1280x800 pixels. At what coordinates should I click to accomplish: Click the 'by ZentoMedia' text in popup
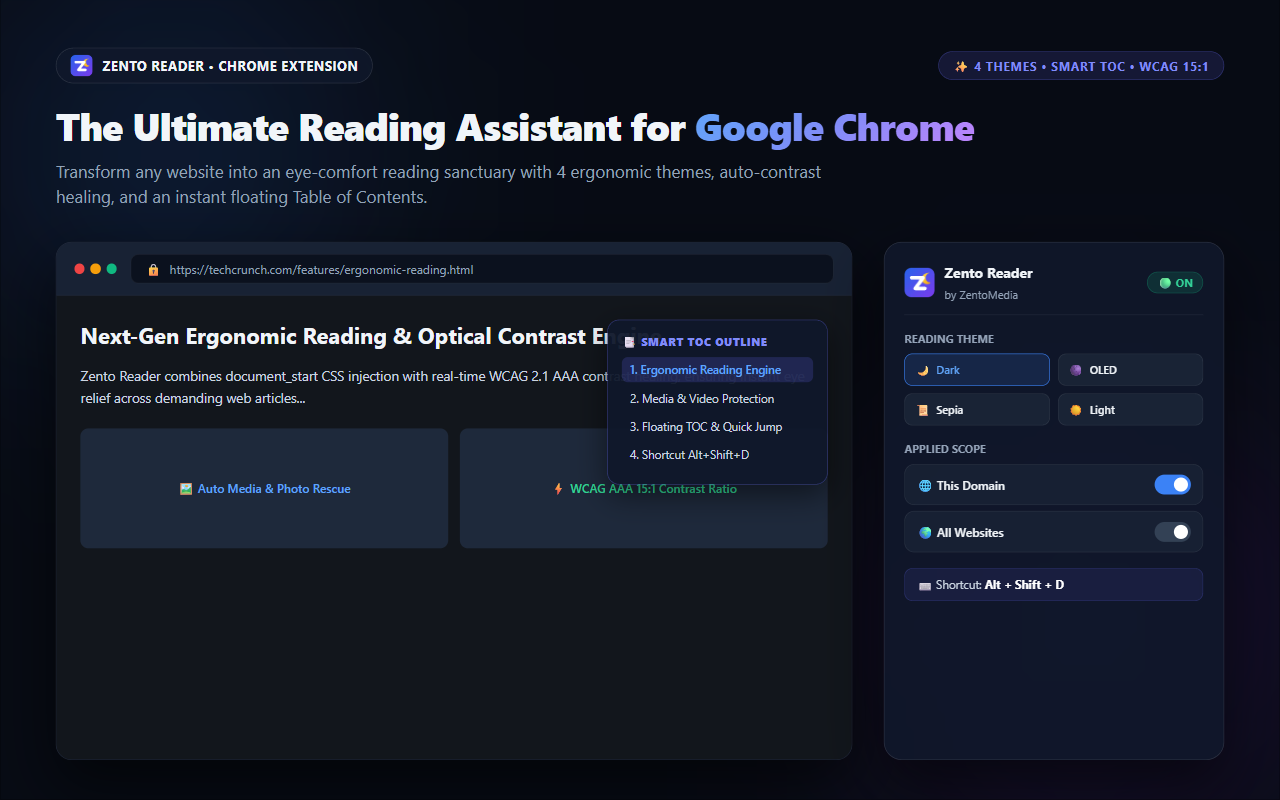pyautogui.click(x=981, y=295)
